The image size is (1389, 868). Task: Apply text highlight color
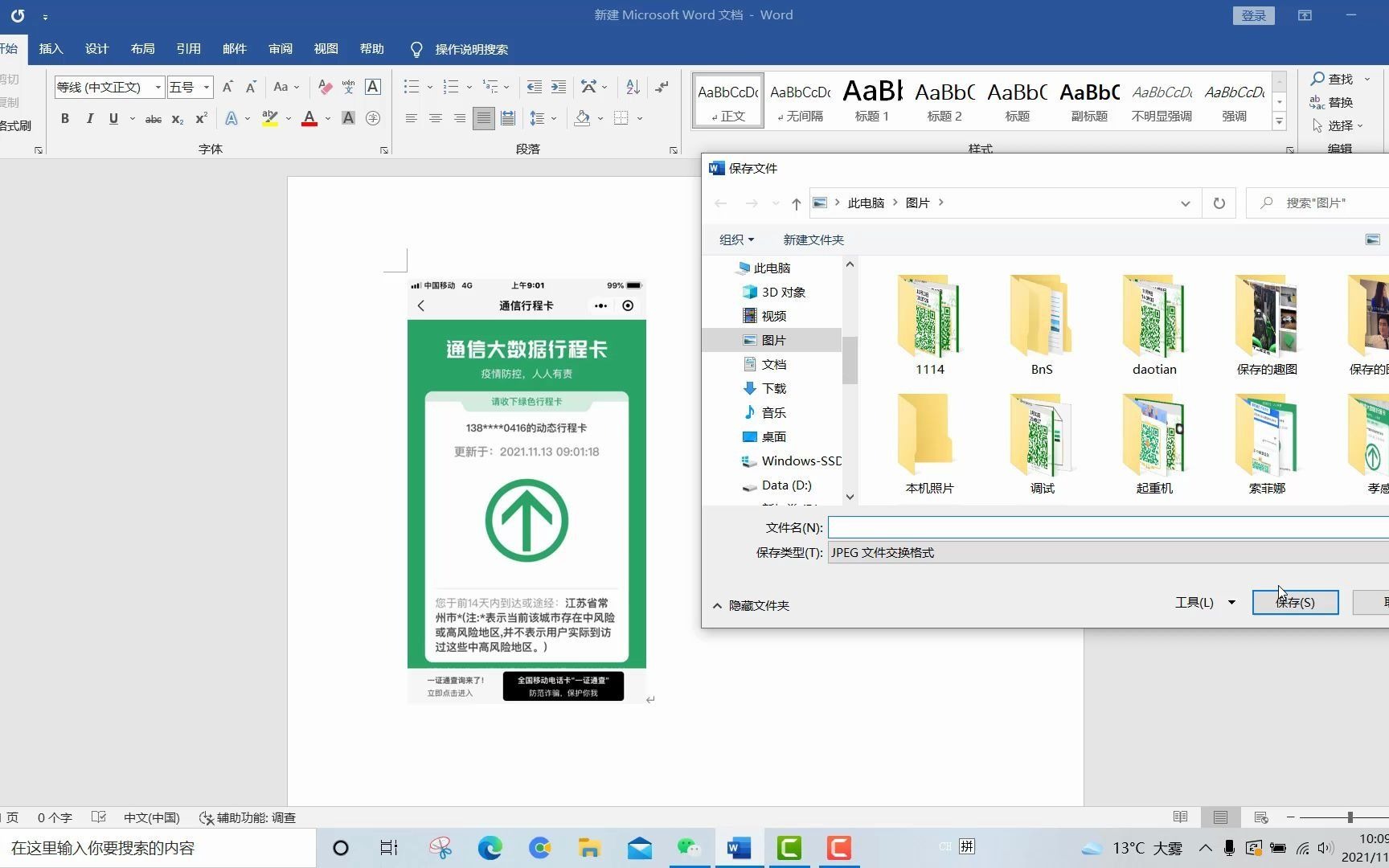270,118
